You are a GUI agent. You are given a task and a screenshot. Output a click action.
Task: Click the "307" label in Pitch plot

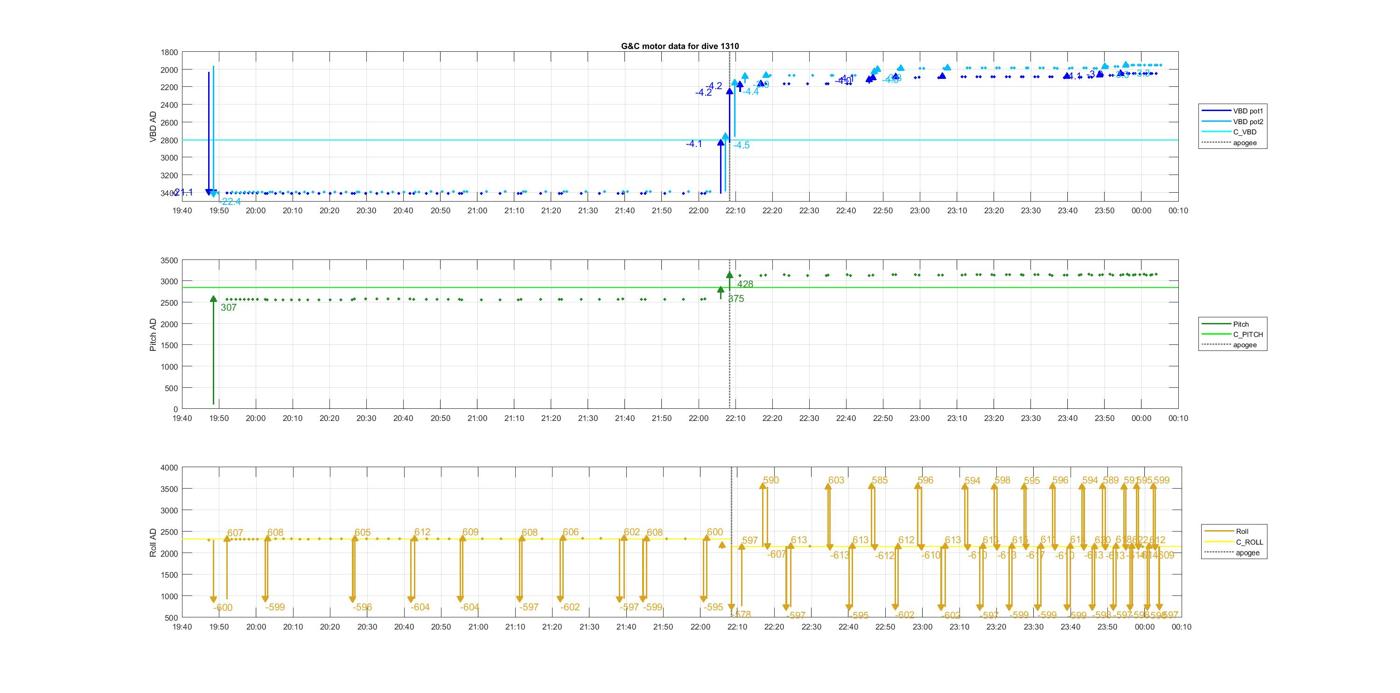tap(229, 308)
